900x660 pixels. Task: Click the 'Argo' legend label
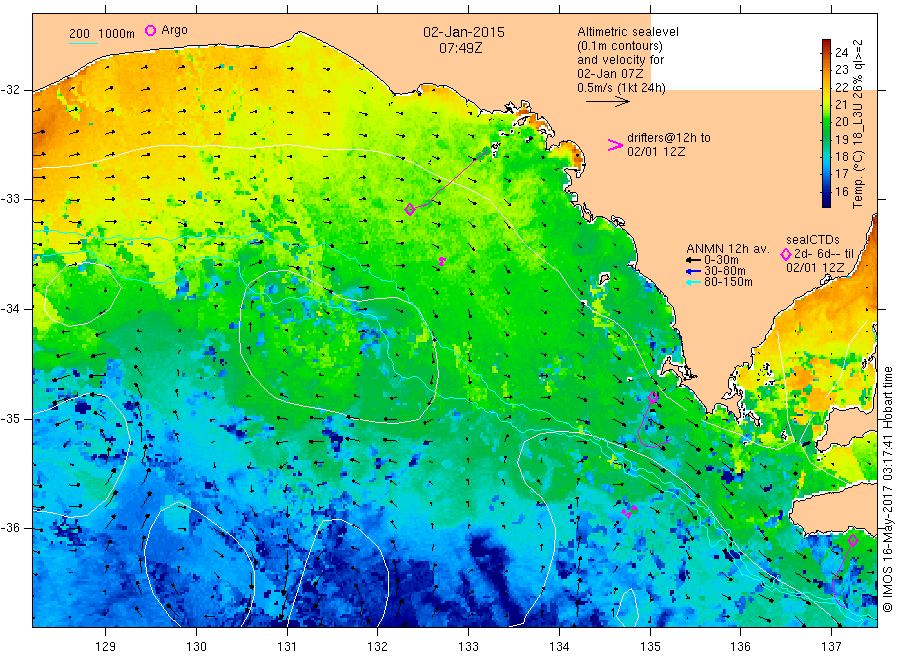click(174, 30)
